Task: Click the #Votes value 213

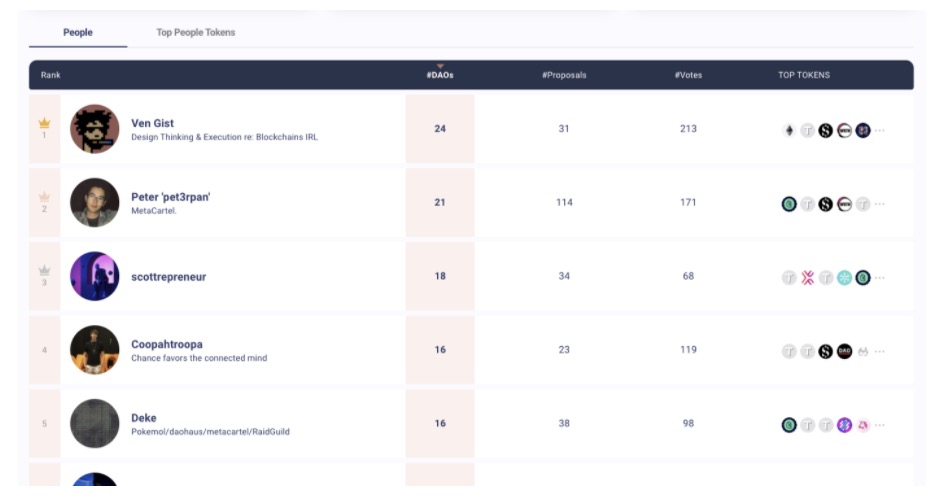Action: pyautogui.click(x=688, y=129)
